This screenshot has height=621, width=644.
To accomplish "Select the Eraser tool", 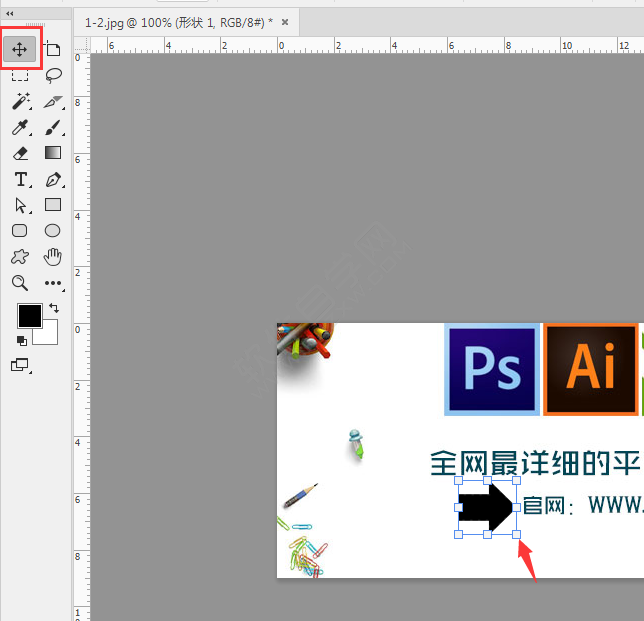I will point(20,154).
